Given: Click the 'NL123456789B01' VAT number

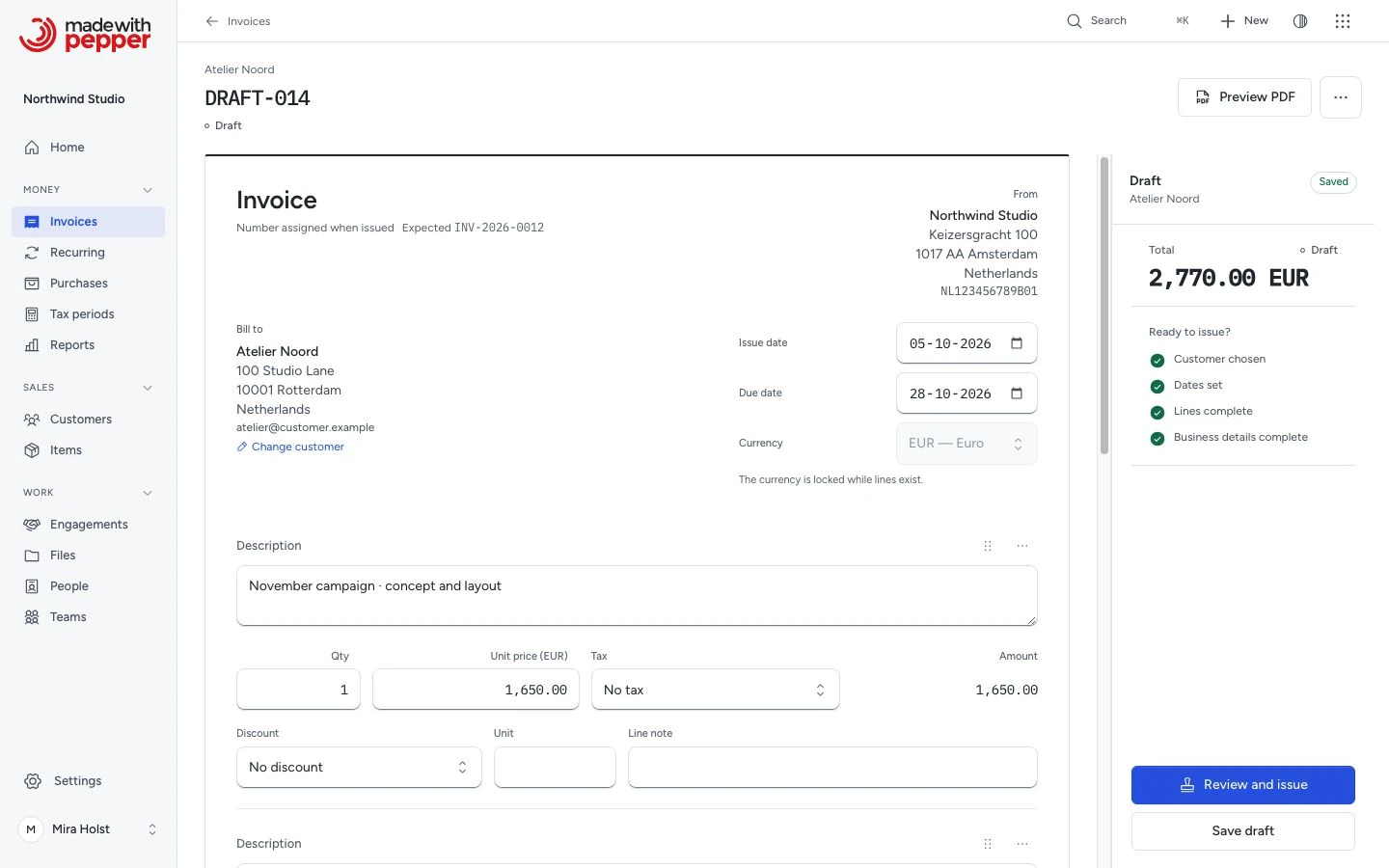Looking at the screenshot, I should tap(989, 291).
